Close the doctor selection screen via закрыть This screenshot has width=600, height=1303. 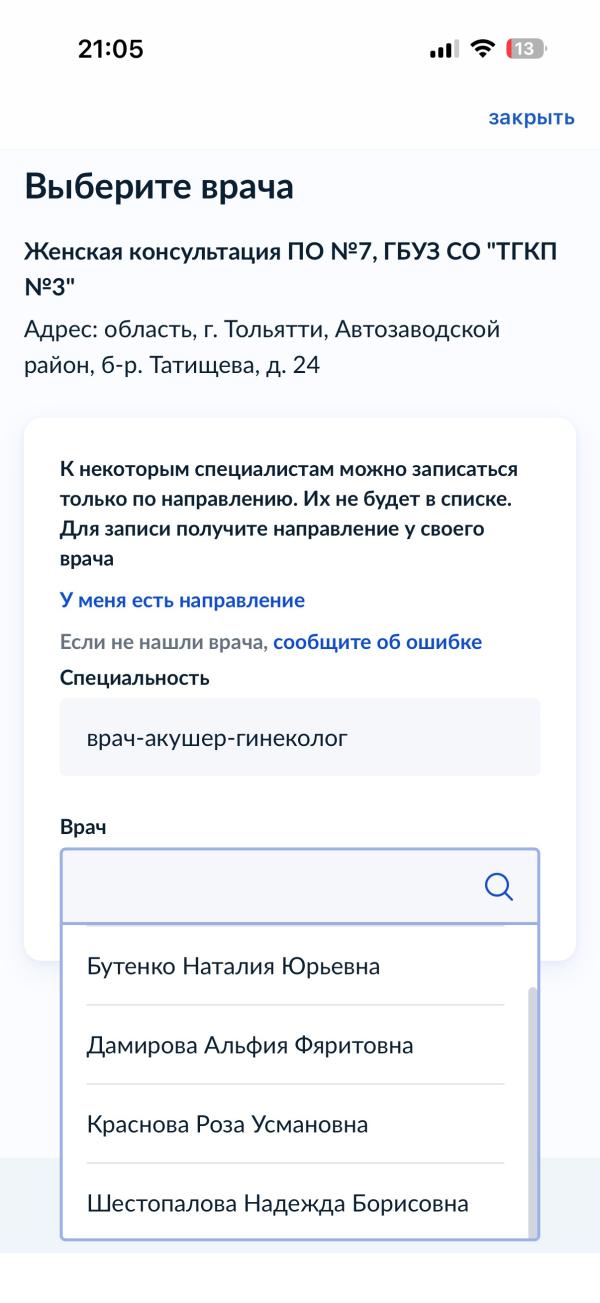click(531, 118)
